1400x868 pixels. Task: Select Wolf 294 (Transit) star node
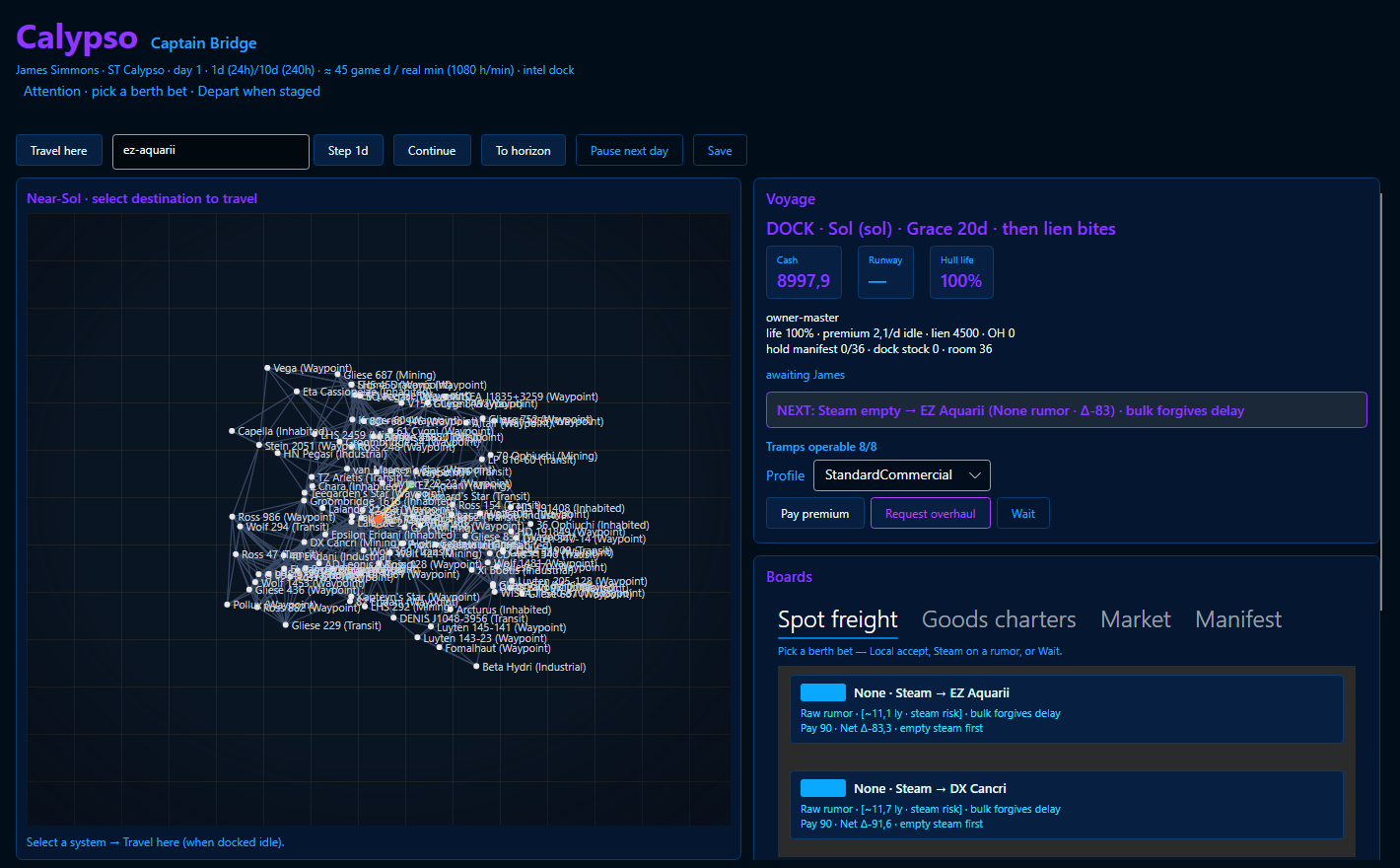point(240,527)
